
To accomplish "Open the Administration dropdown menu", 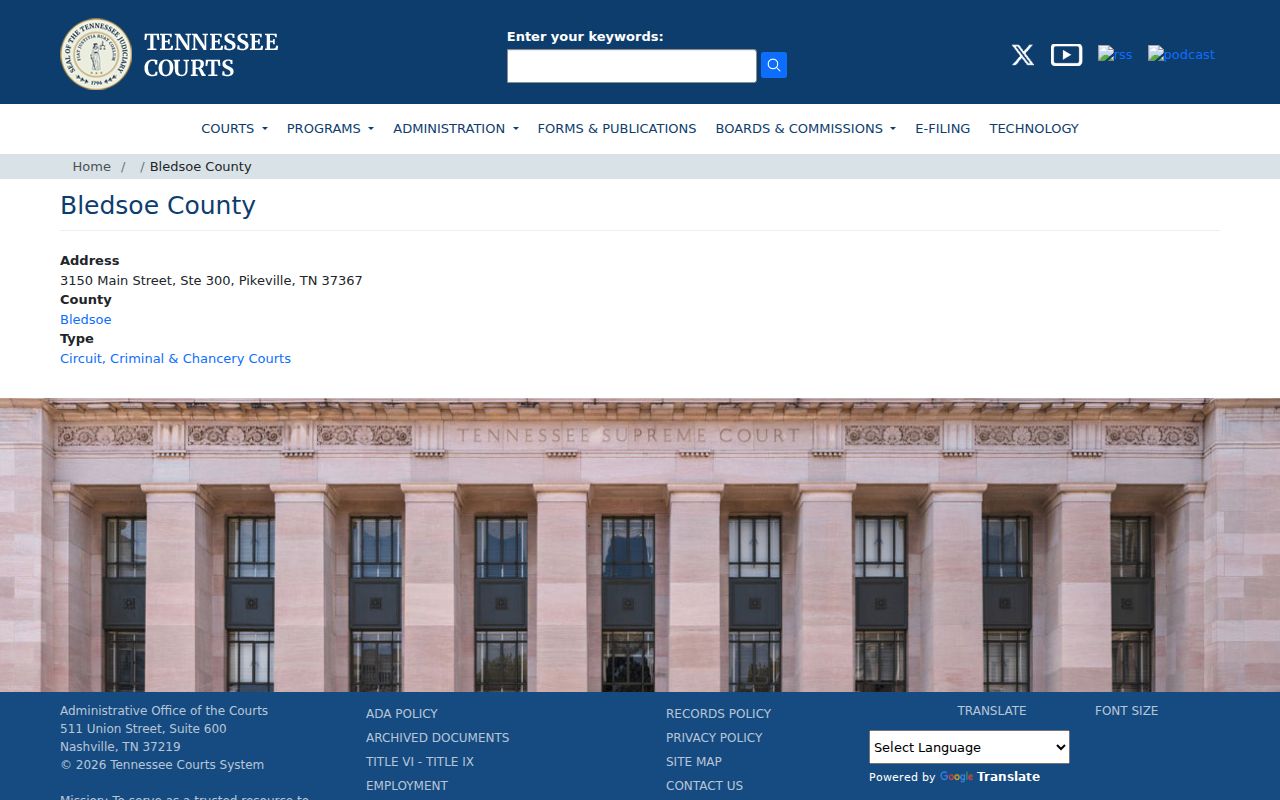I will point(456,128).
